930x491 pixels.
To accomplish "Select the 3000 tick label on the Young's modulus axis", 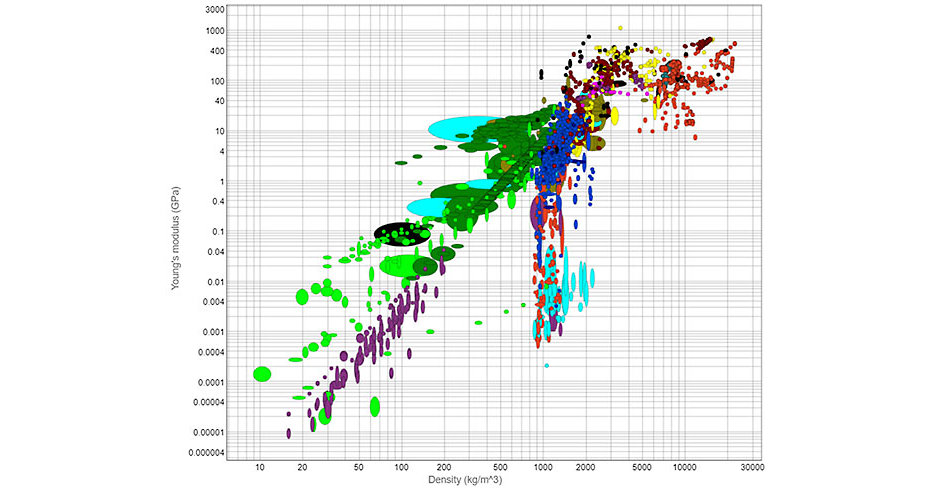I will (x=215, y=10).
